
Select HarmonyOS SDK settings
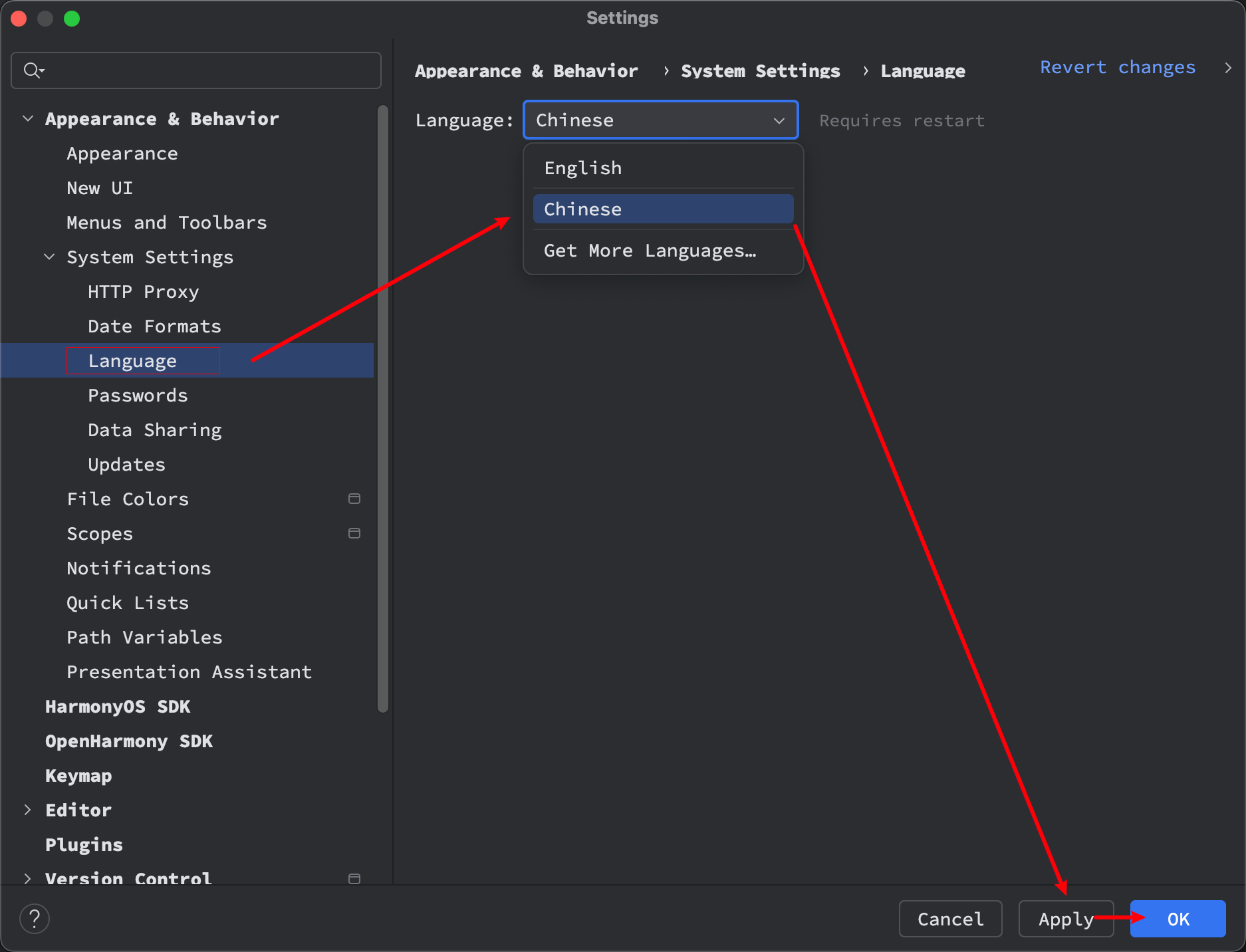coord(118,707)
